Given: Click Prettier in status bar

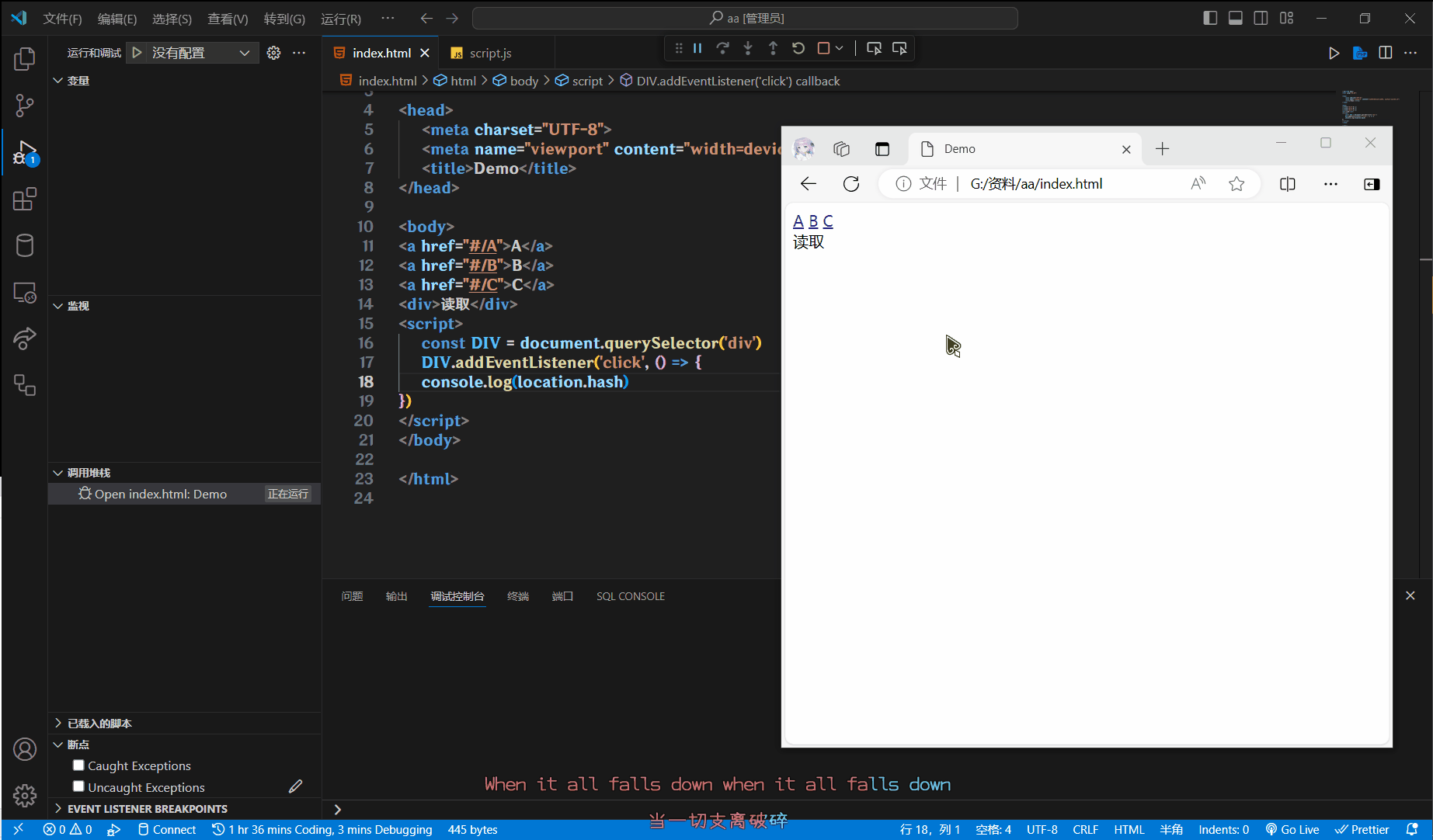Looking at the screenshot, I should tap(1362, 829).
